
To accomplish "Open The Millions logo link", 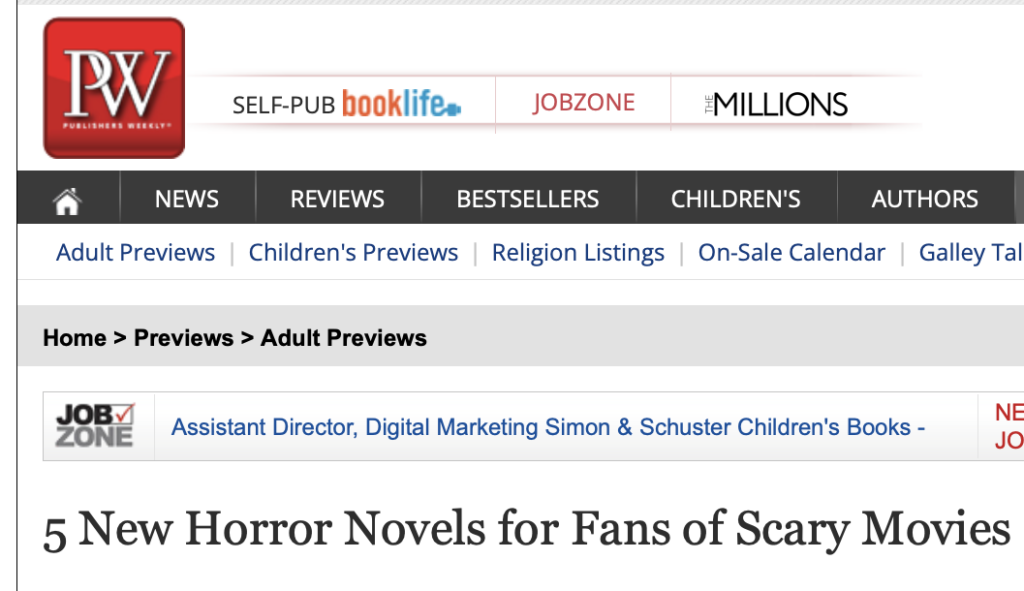I will (x=775, y=104).
